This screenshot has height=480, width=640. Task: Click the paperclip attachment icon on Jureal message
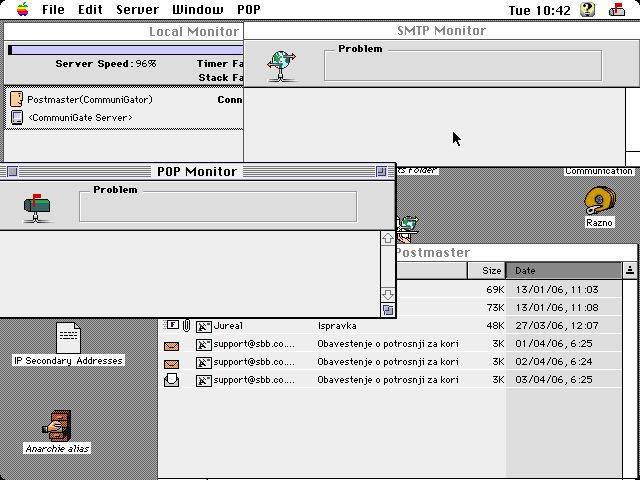click(186, 326)
